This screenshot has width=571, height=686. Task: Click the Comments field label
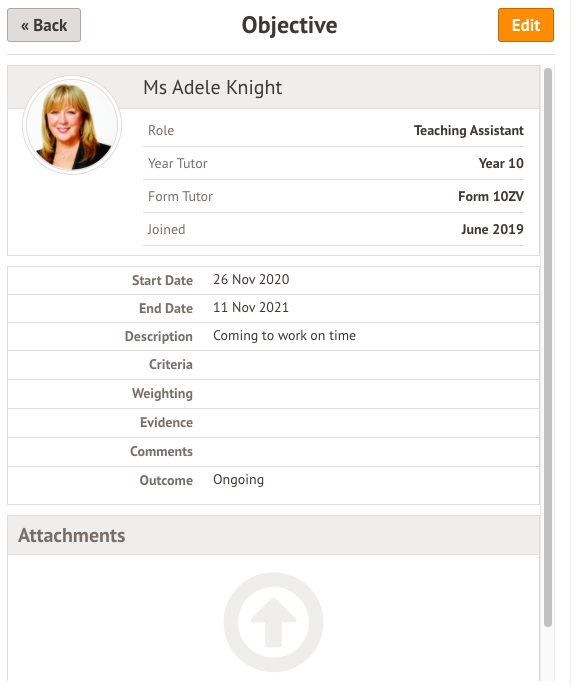pos(161,452)
